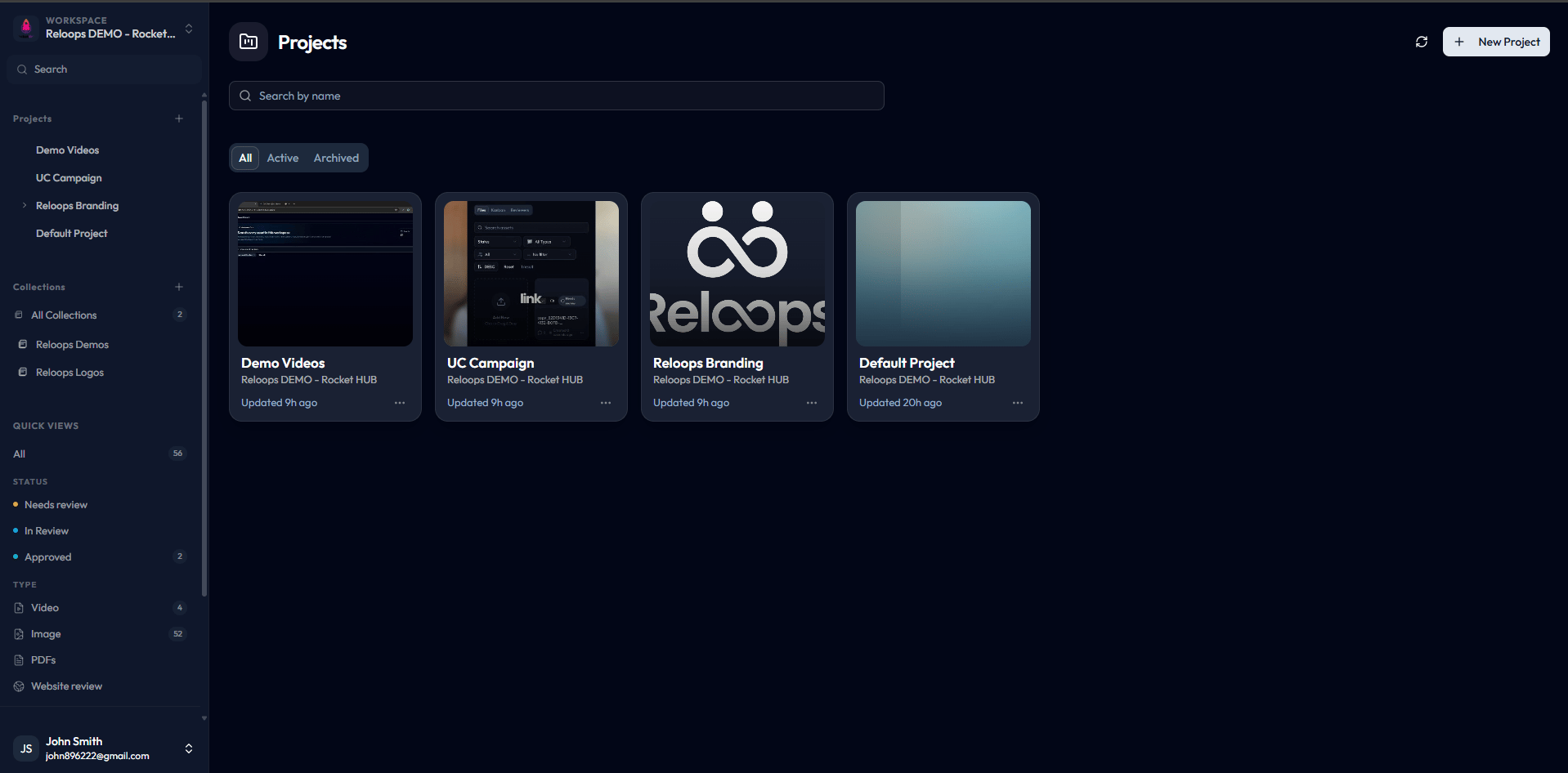Screen dimensions: 1568x773
Task: Click the sidebar scroll-up arrow
Action: pyautogui.click(x=204, y=95)
